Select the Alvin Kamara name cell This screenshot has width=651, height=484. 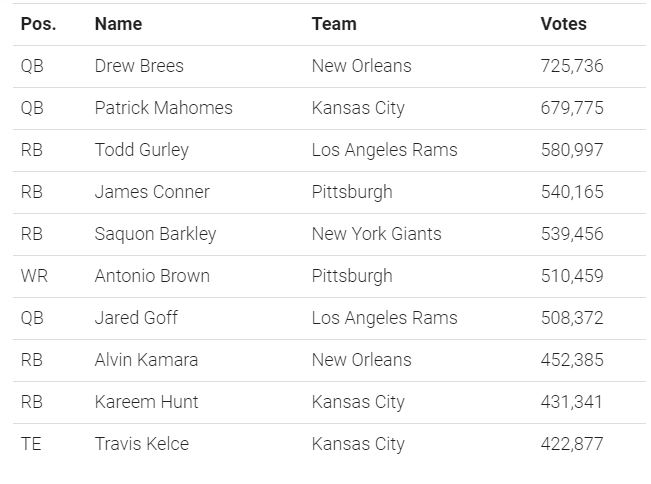coord(146,359)
